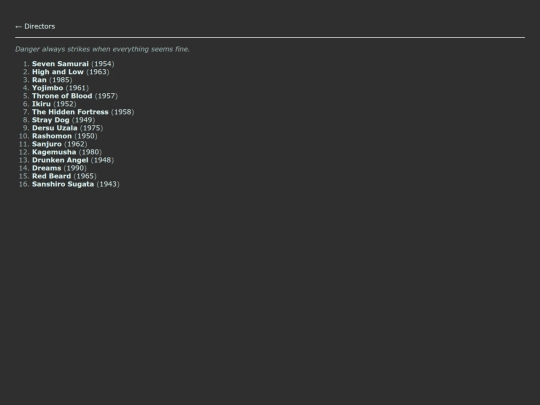
Task: Click Sanshiro Sugata at list bottom
Action: coord(63,184)
